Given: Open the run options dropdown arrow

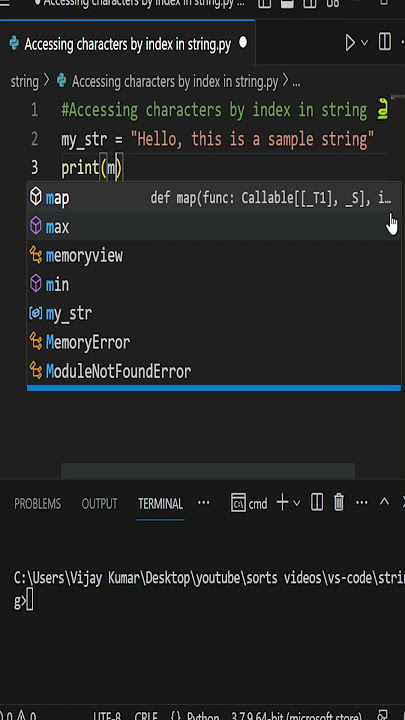Looking at the screenshot, I should [x=365, y=43].
